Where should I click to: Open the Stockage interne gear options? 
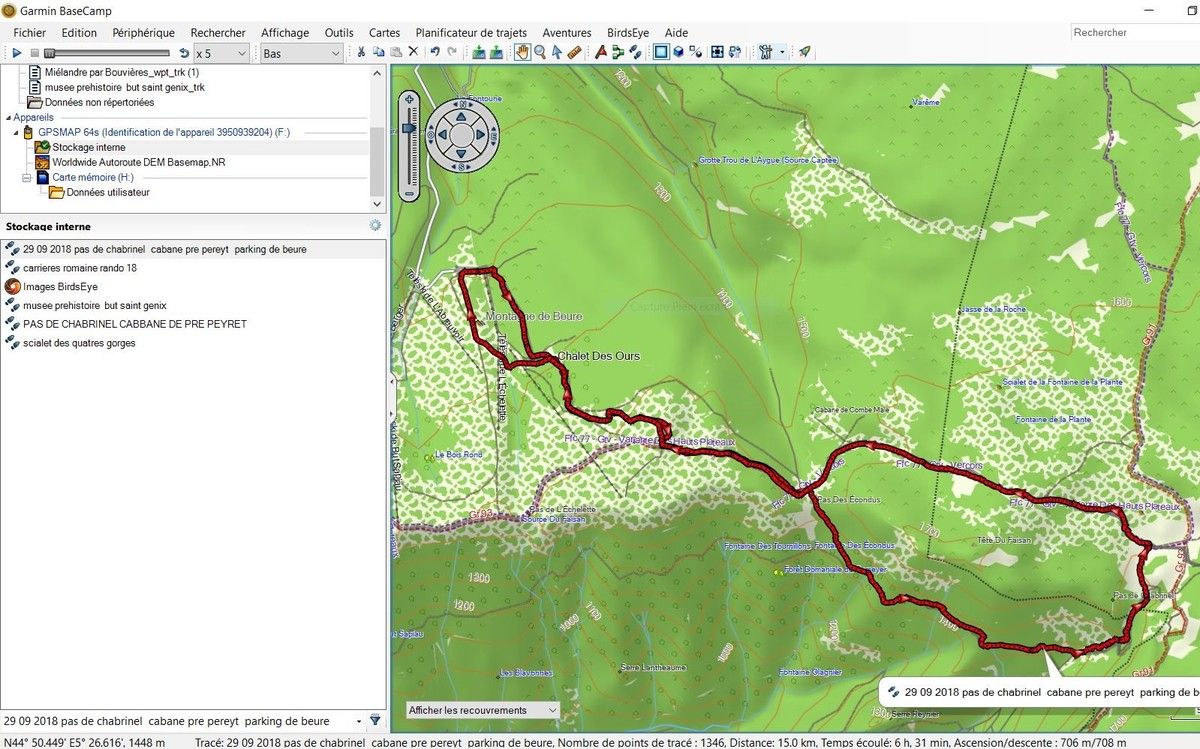[x=375, y=226]
